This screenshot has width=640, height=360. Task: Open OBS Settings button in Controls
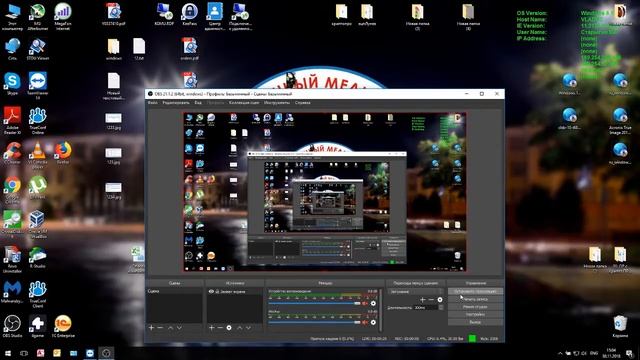(x=476, y=314)
